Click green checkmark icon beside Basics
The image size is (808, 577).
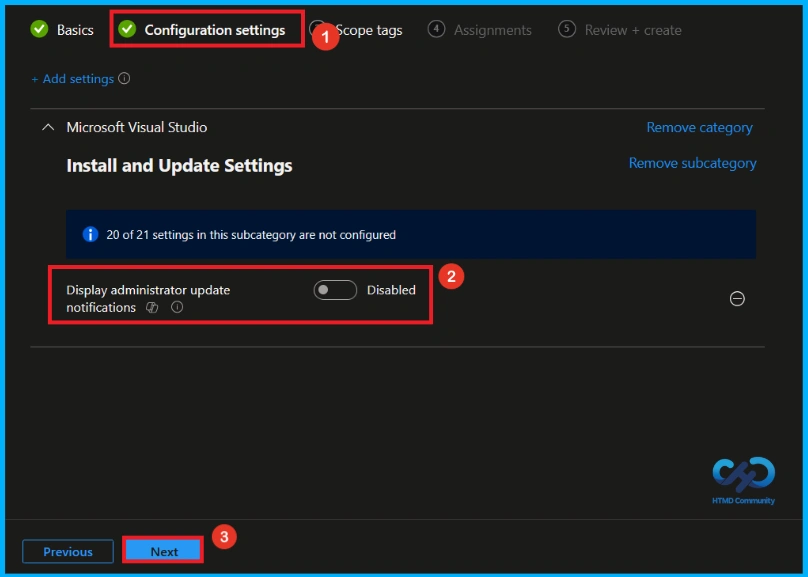pos(39,29)
